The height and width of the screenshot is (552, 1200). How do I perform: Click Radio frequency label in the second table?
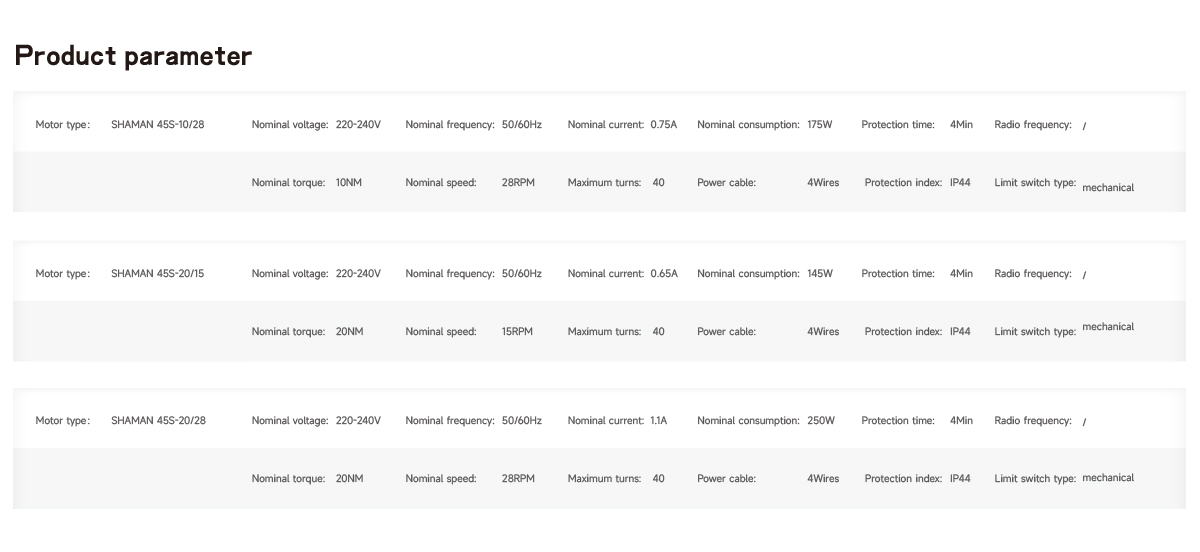click(x=1033, y=274)
